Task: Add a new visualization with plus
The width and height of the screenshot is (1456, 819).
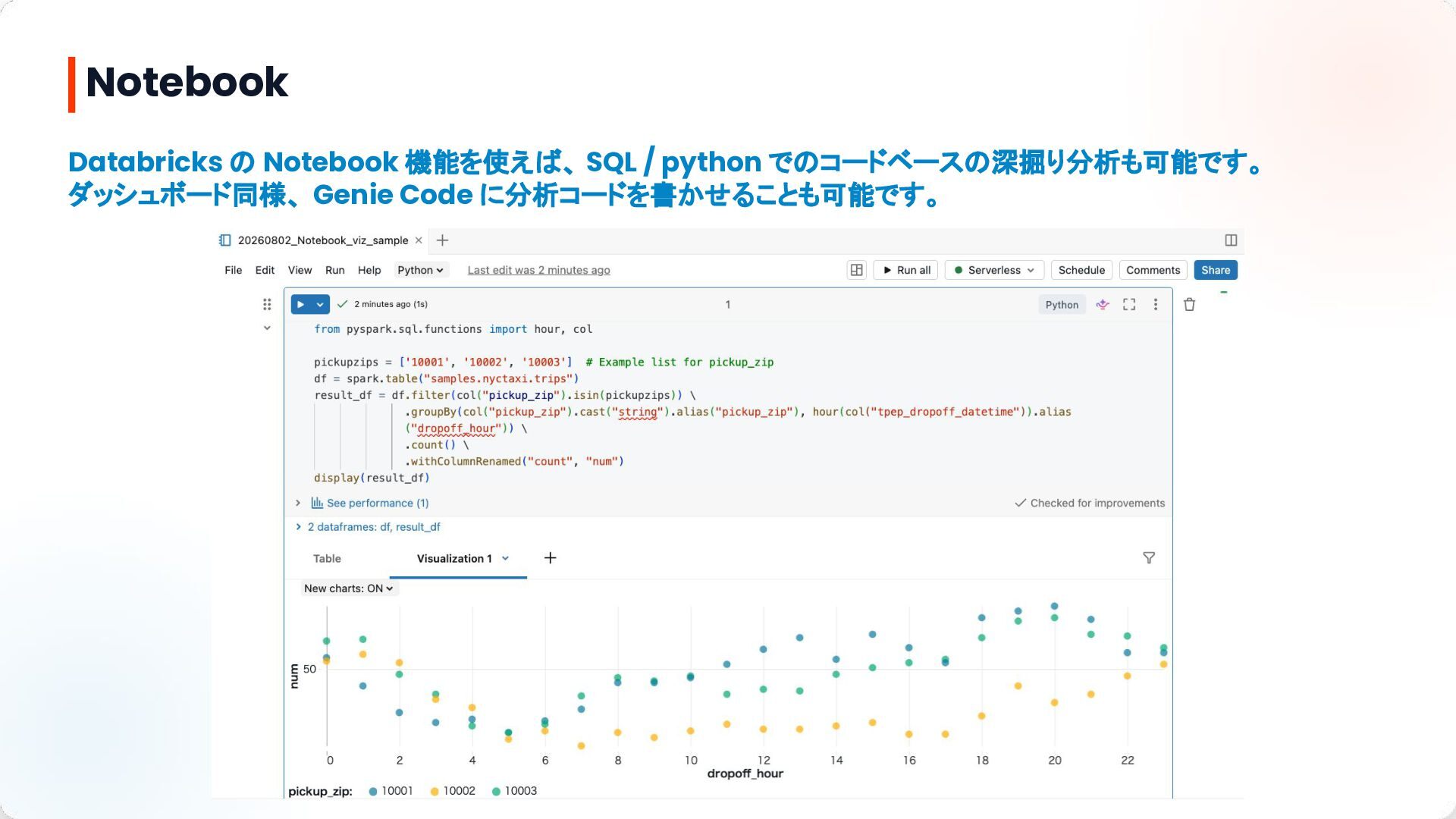Action: pyautogui.click(x=551, y=558)
